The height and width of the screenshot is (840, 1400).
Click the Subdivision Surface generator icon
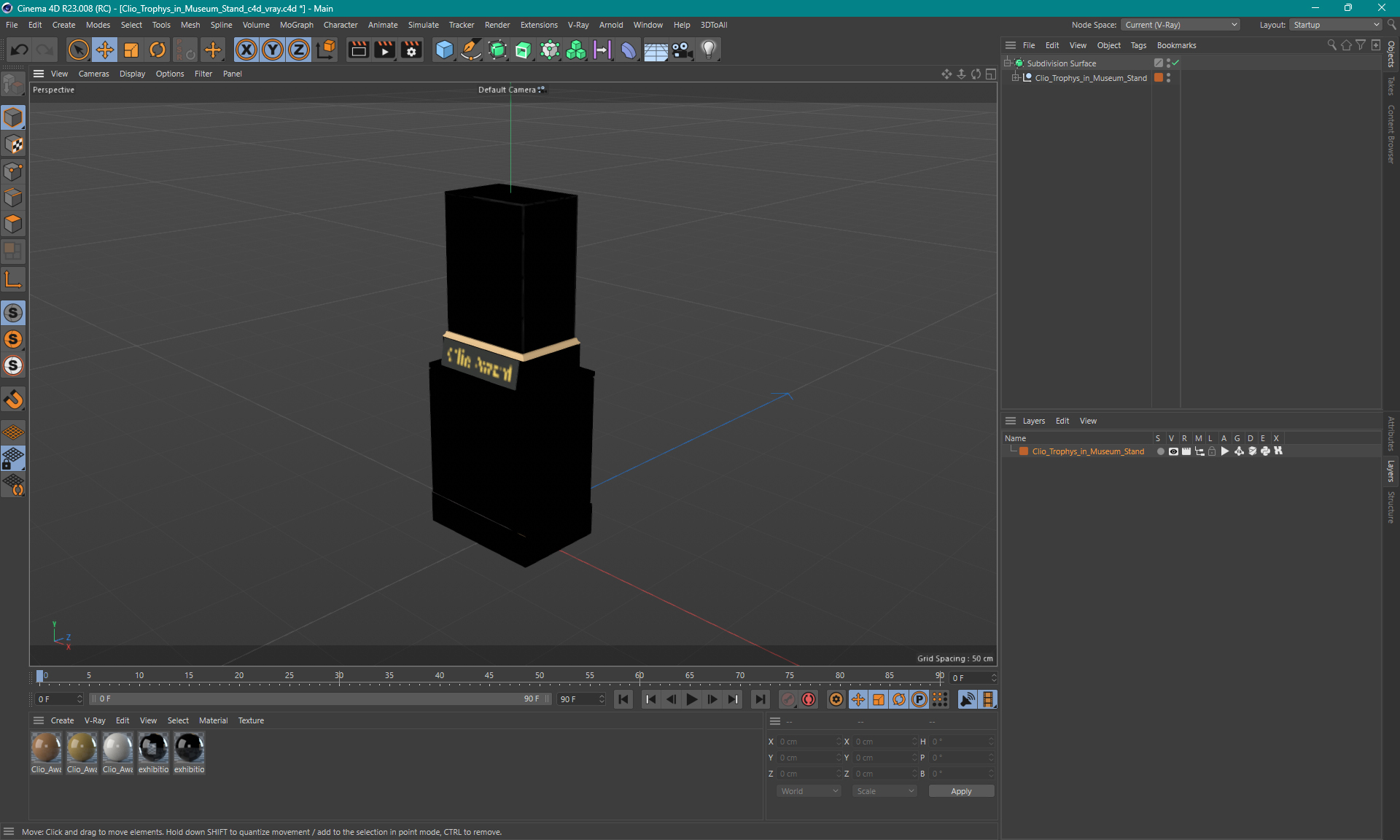click(x=497, y=50)
